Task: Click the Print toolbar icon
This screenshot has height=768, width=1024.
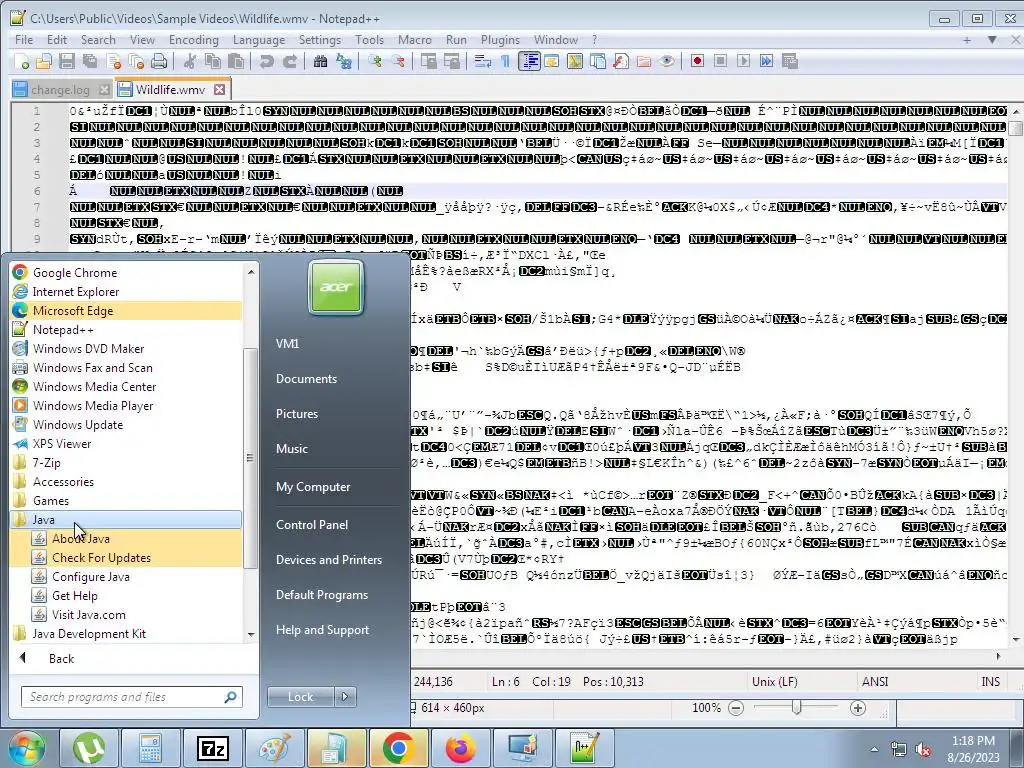Action: 159,61
